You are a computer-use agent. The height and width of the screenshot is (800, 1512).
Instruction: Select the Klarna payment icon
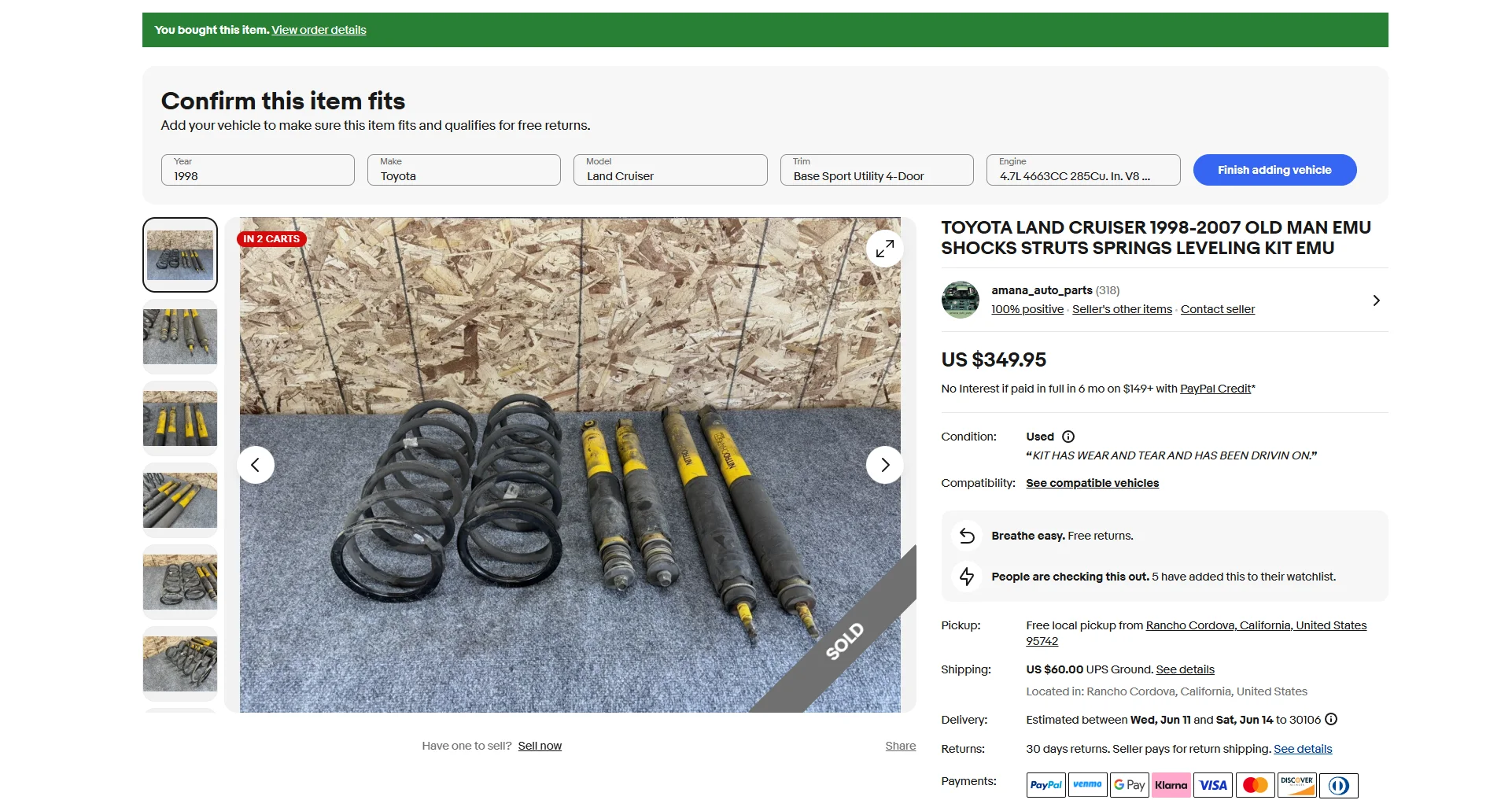[x=1171, y=785]
